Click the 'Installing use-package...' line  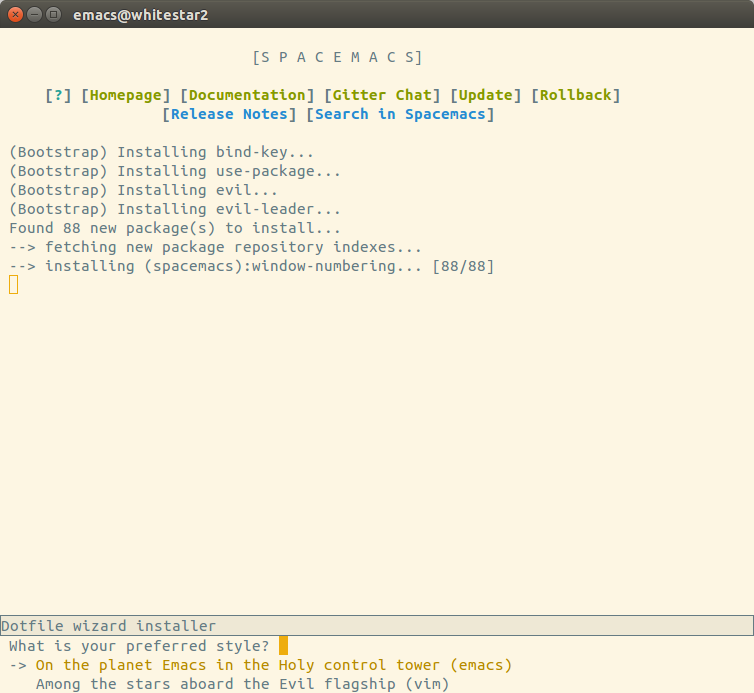coord(175,171)
